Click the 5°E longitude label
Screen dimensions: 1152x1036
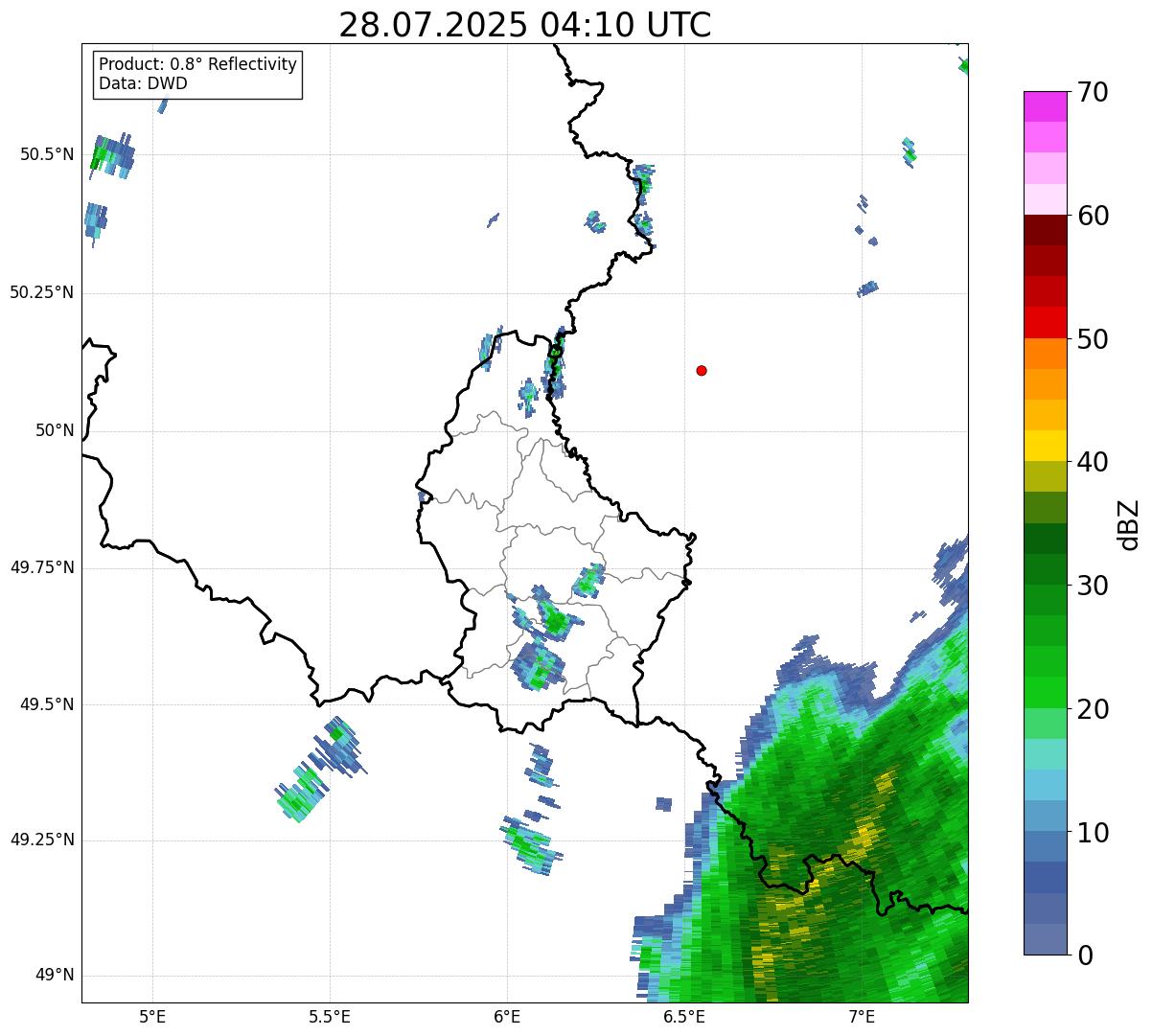(x=152, y=1016)
